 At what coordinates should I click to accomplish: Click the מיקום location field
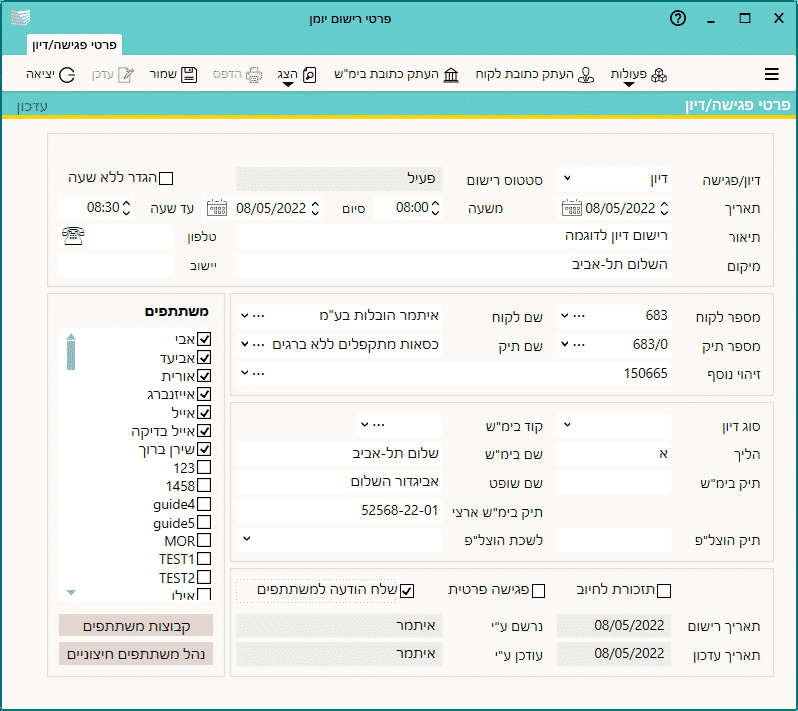click(453, 265)
